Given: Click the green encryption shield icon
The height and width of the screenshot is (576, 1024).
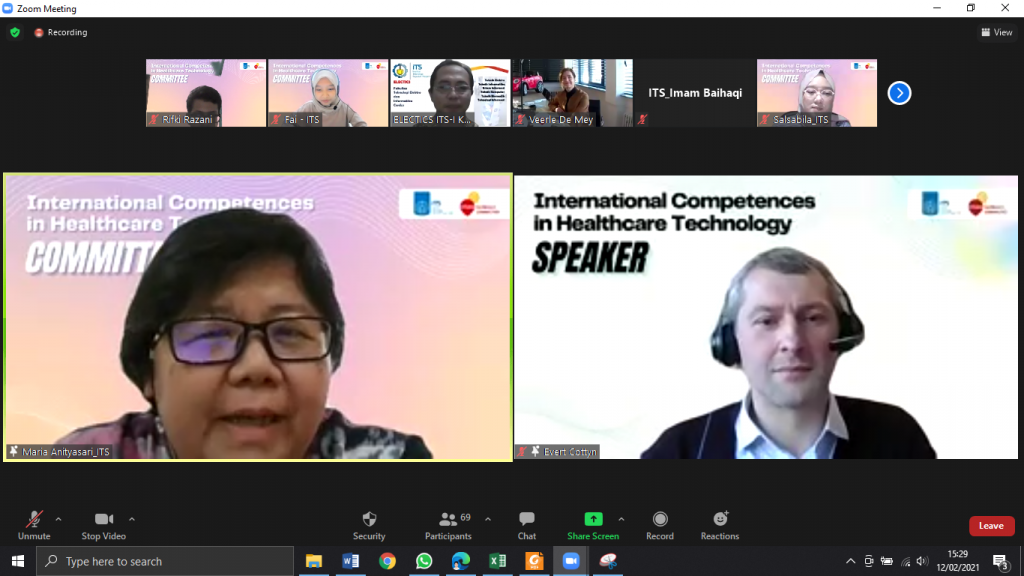Looking at the screenshot, I should pos(15,32).
